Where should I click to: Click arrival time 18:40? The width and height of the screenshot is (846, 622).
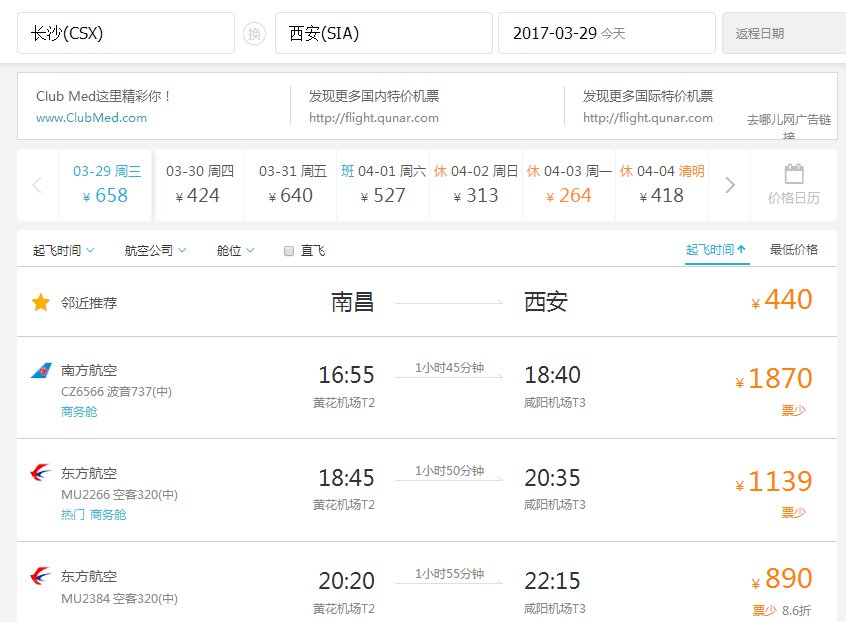552,375
